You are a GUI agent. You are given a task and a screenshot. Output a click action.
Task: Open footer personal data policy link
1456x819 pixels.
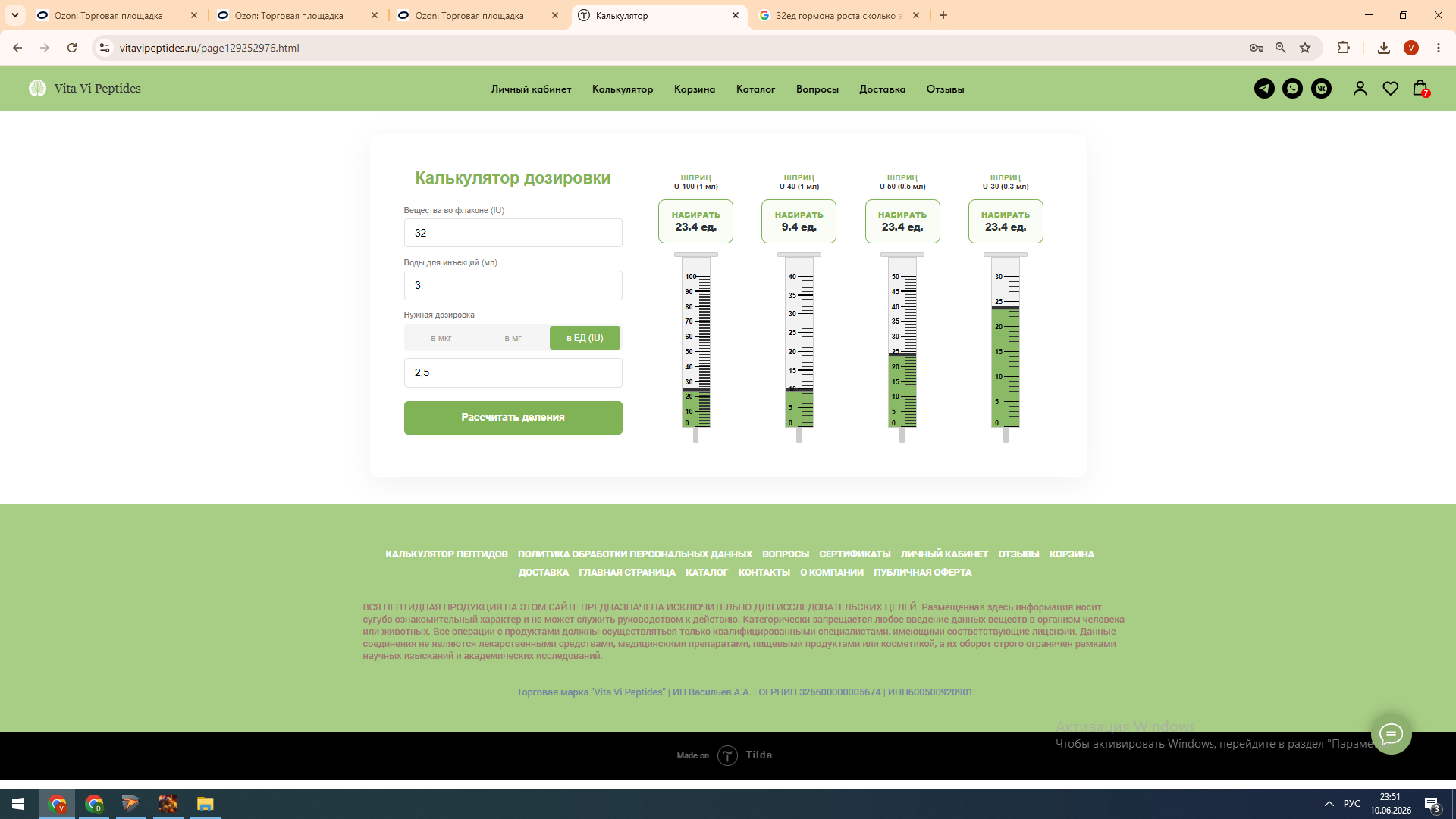635,554
